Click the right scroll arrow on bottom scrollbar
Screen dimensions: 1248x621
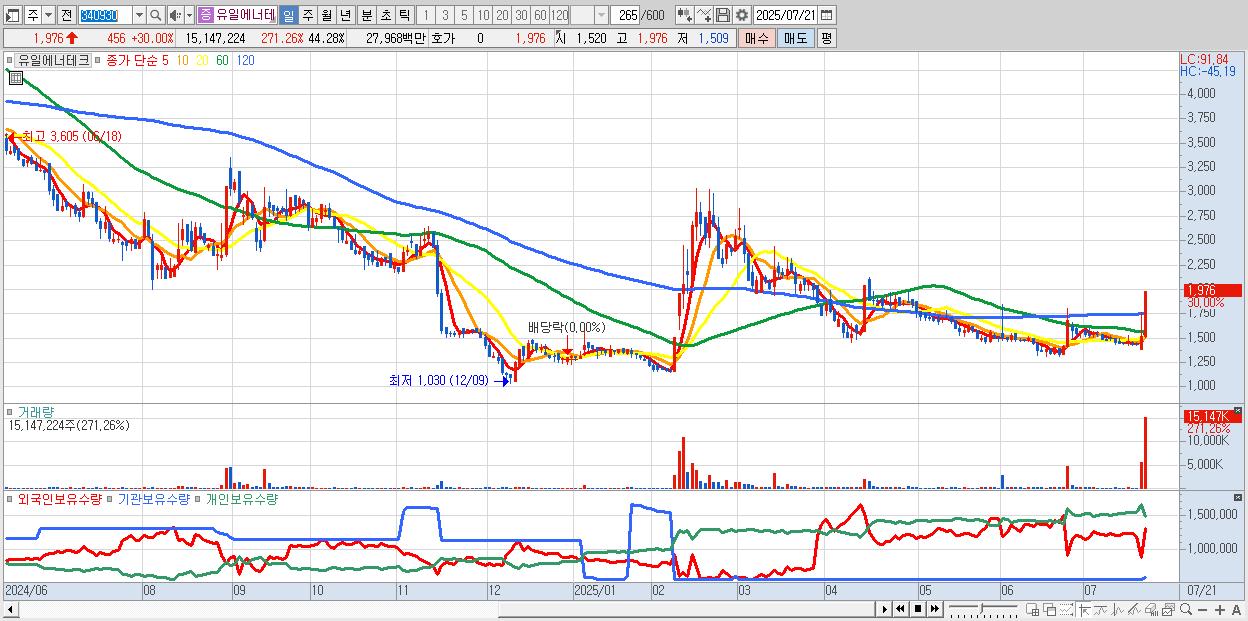tap(884, 609)
